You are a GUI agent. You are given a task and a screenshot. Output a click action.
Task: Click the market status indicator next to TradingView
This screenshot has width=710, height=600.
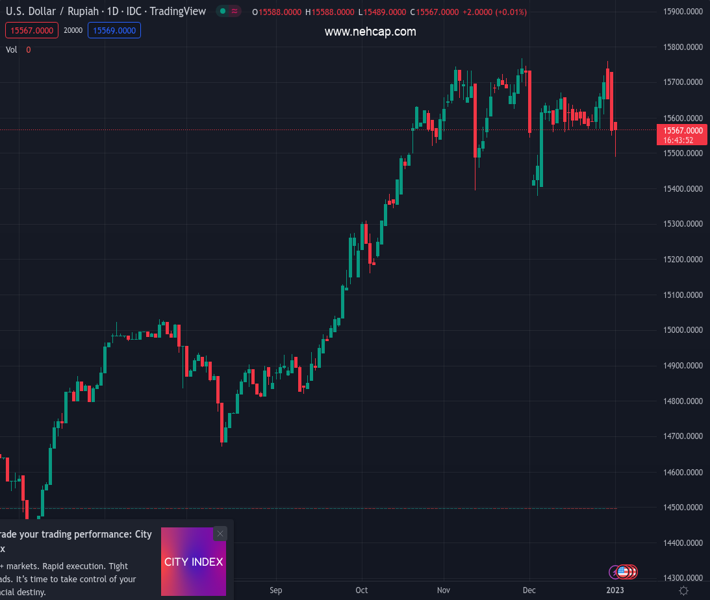[x=223, y=12]
